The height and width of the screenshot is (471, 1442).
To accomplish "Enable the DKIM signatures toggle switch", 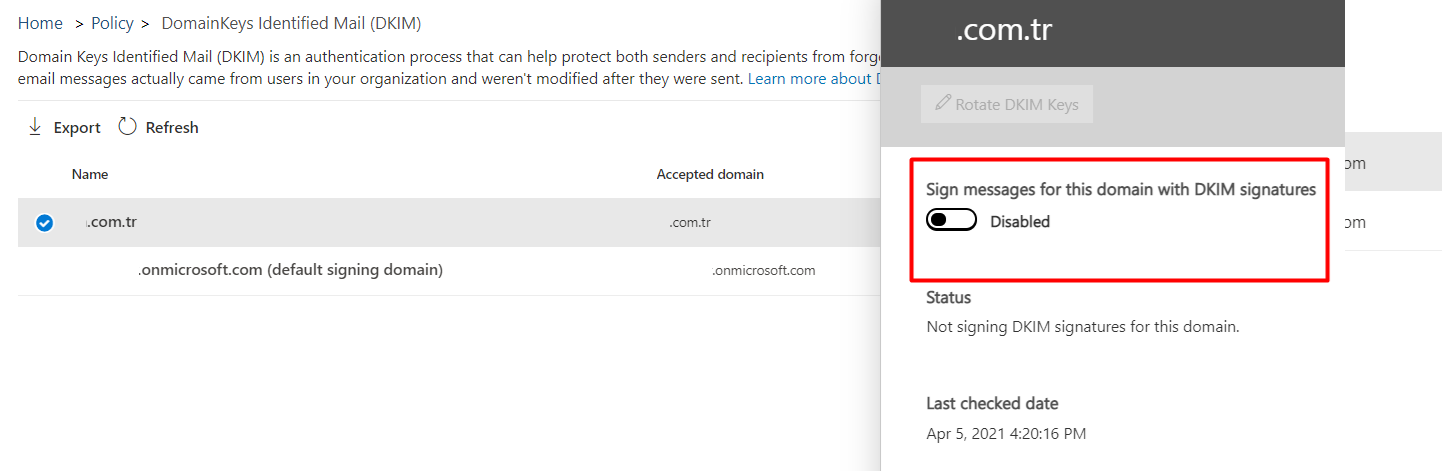I will (x=951, y=221).
